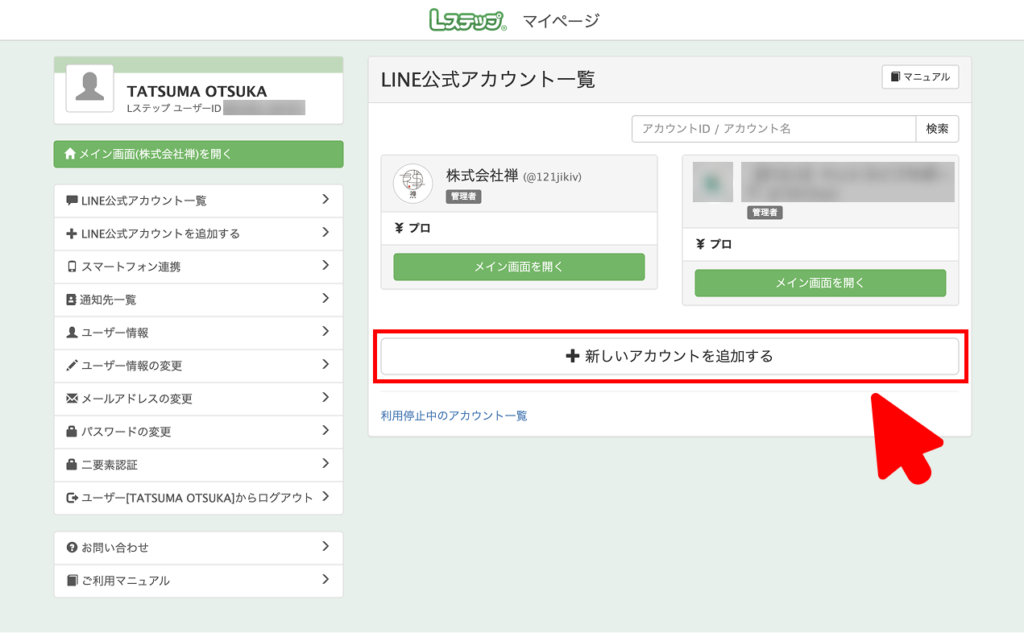Click the smartphone icon beside スマートフォン連携

(71, 267)
